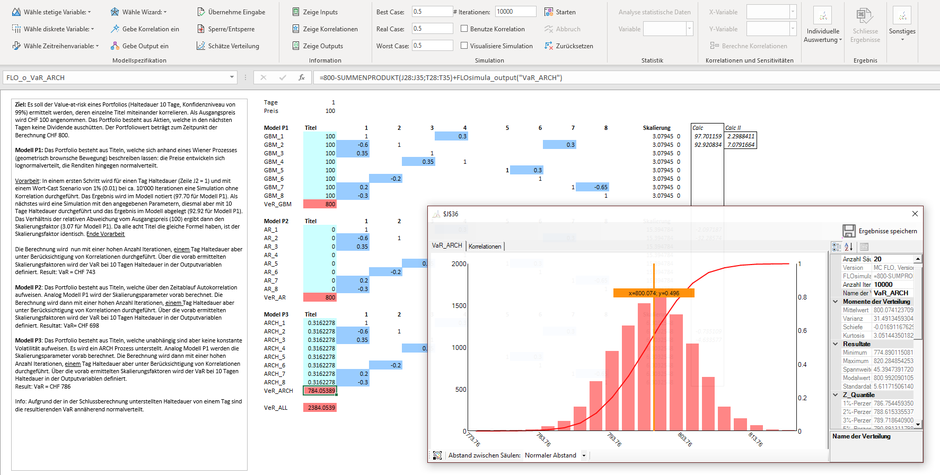
Task: Click Calc II cell 7.0791664
Action: click(x=740, y=145)
